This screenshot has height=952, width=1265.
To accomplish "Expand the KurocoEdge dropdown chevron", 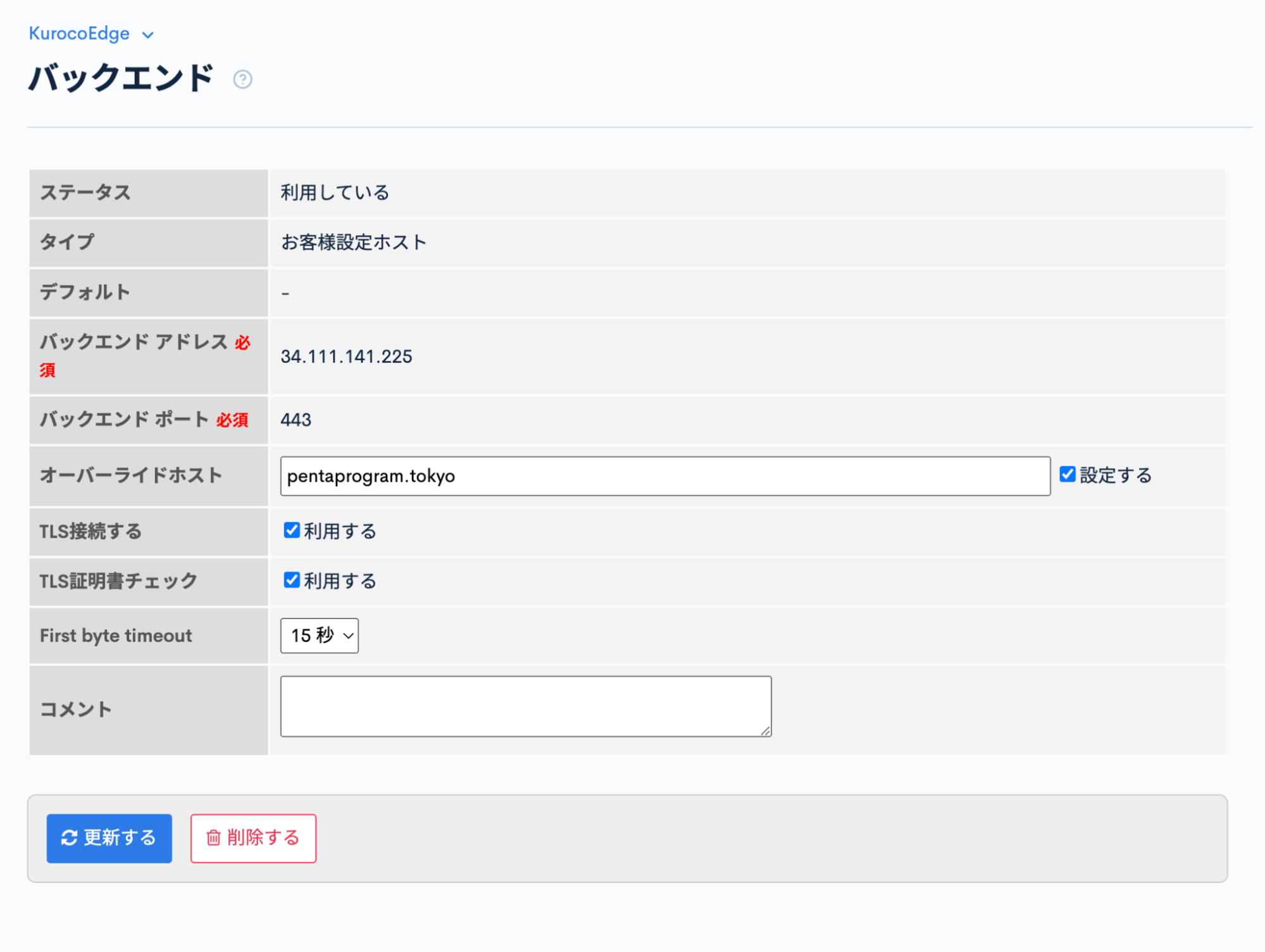I will click(x=148, y=35).
